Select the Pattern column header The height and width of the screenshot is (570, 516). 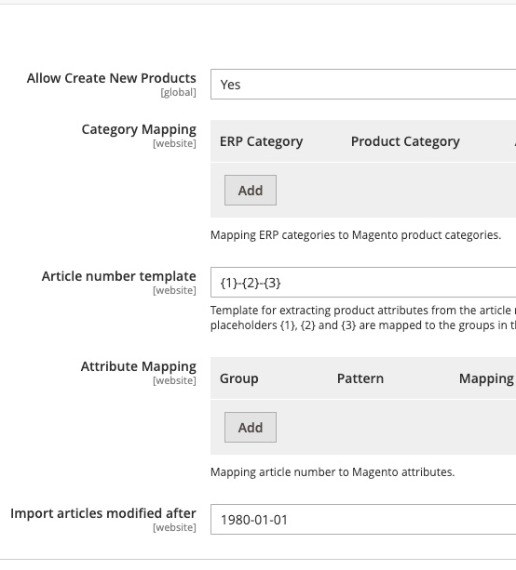pyautogui.click(x=360, y=378)
